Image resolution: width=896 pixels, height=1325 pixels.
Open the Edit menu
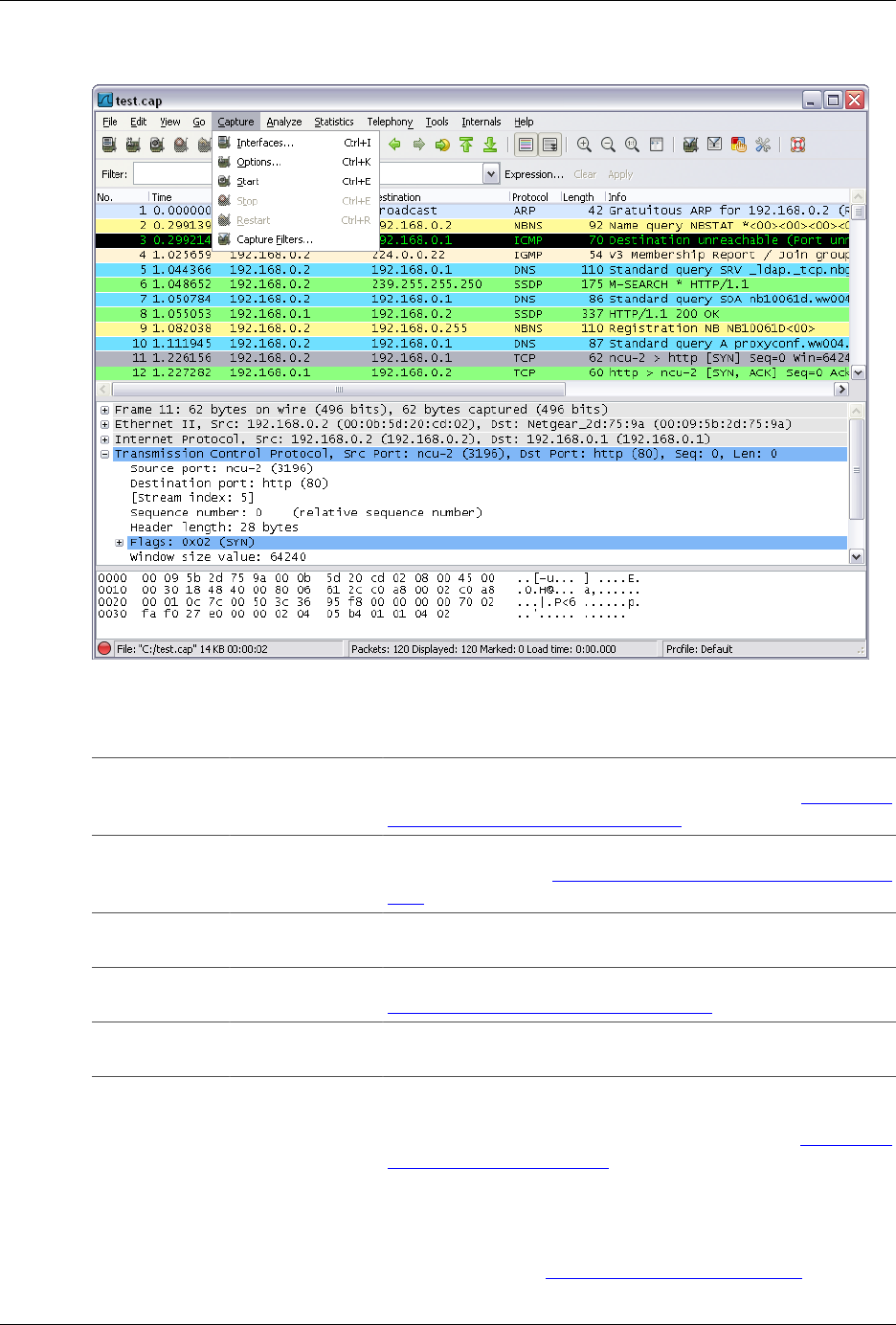click(x=139, y=122)
